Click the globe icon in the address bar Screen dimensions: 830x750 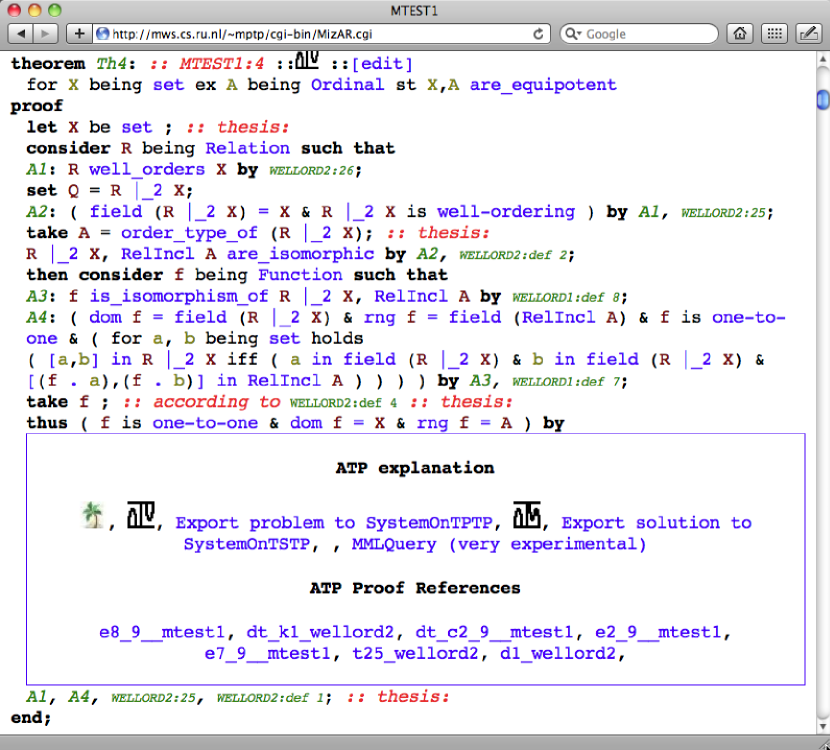(103, 34)
